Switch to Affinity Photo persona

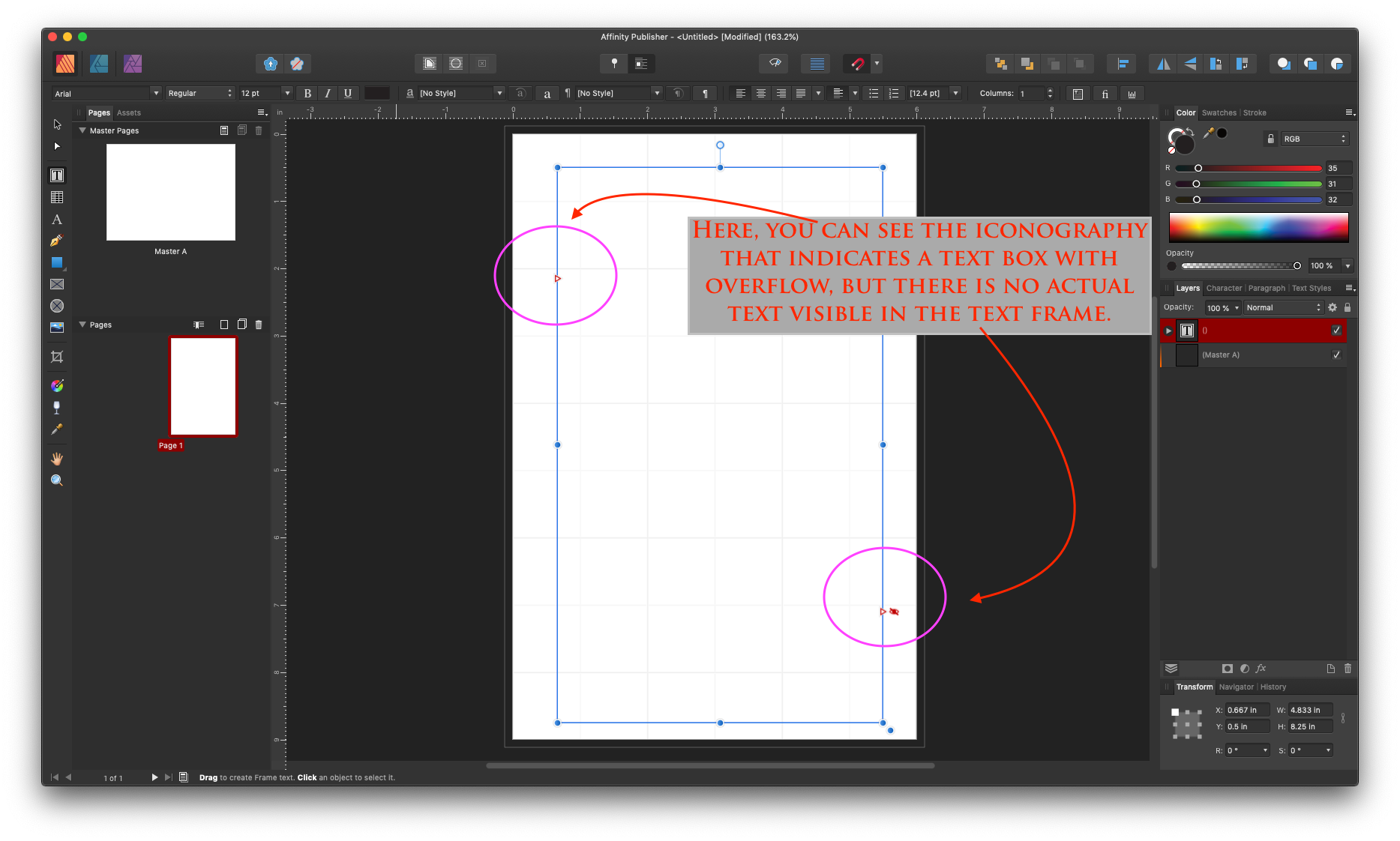point(133,64)
